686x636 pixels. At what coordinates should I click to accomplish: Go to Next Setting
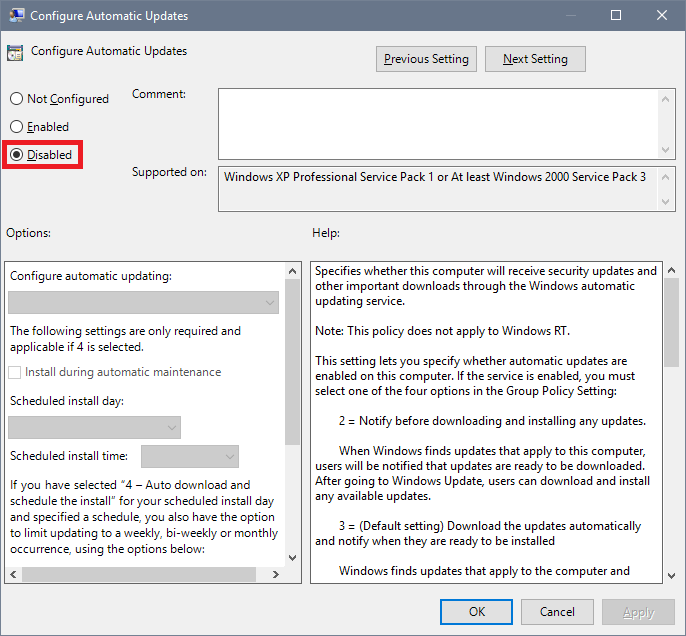pos(535,59)
